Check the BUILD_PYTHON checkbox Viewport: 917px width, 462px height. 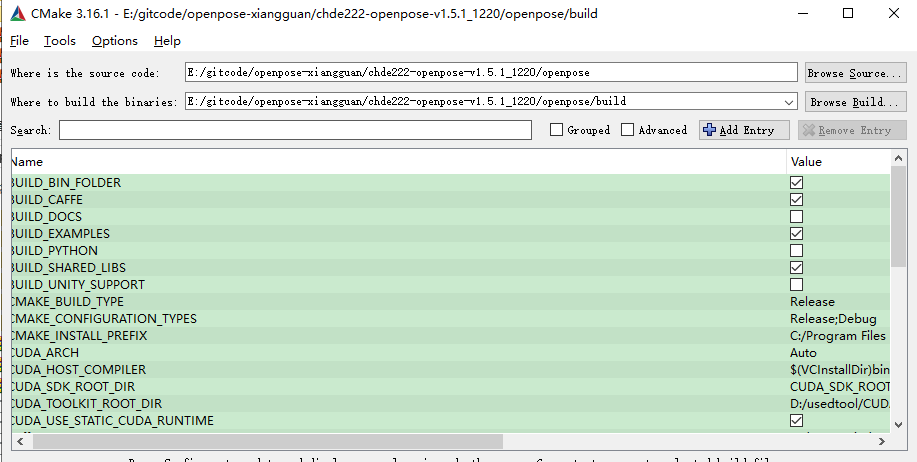796,250
